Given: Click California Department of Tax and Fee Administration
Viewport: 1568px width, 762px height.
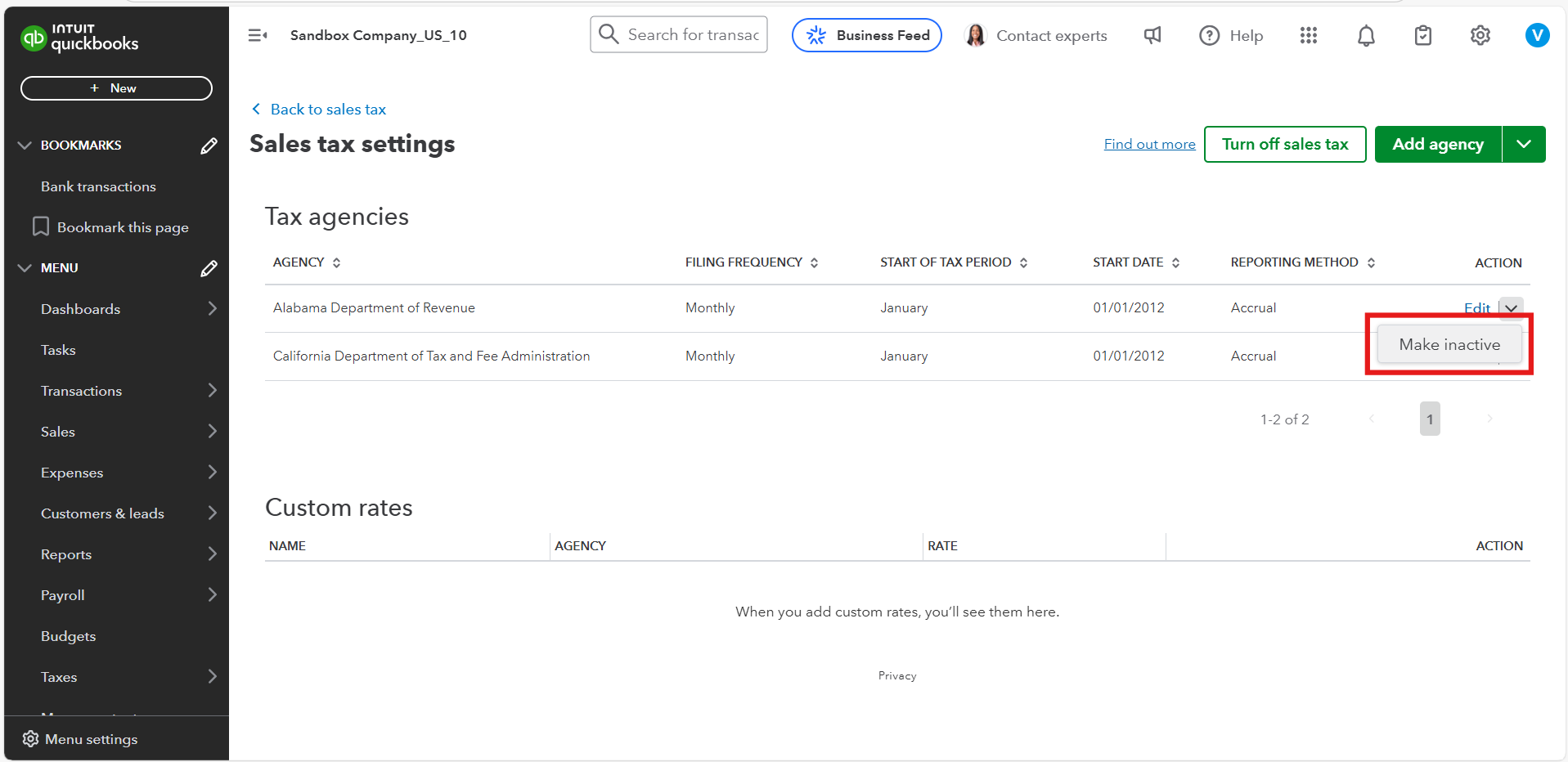Looking at the screenshot, I should (431, 356).
